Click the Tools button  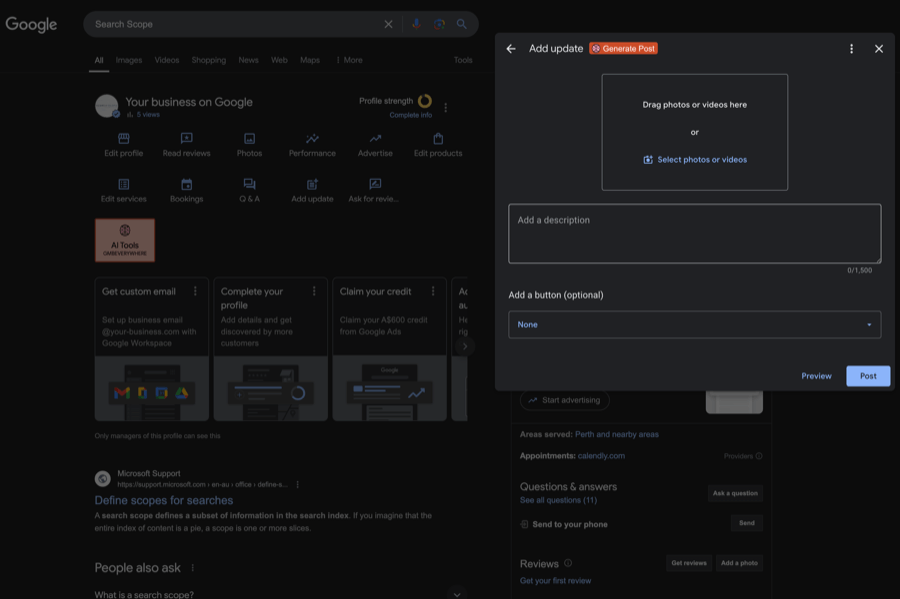pos(463,60)
